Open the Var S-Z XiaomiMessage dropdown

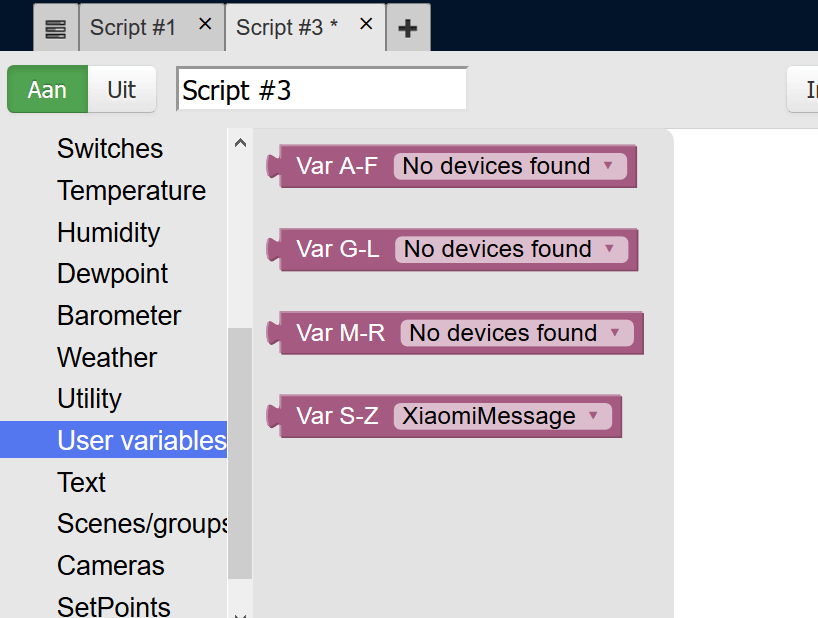[x=502, y=416]
